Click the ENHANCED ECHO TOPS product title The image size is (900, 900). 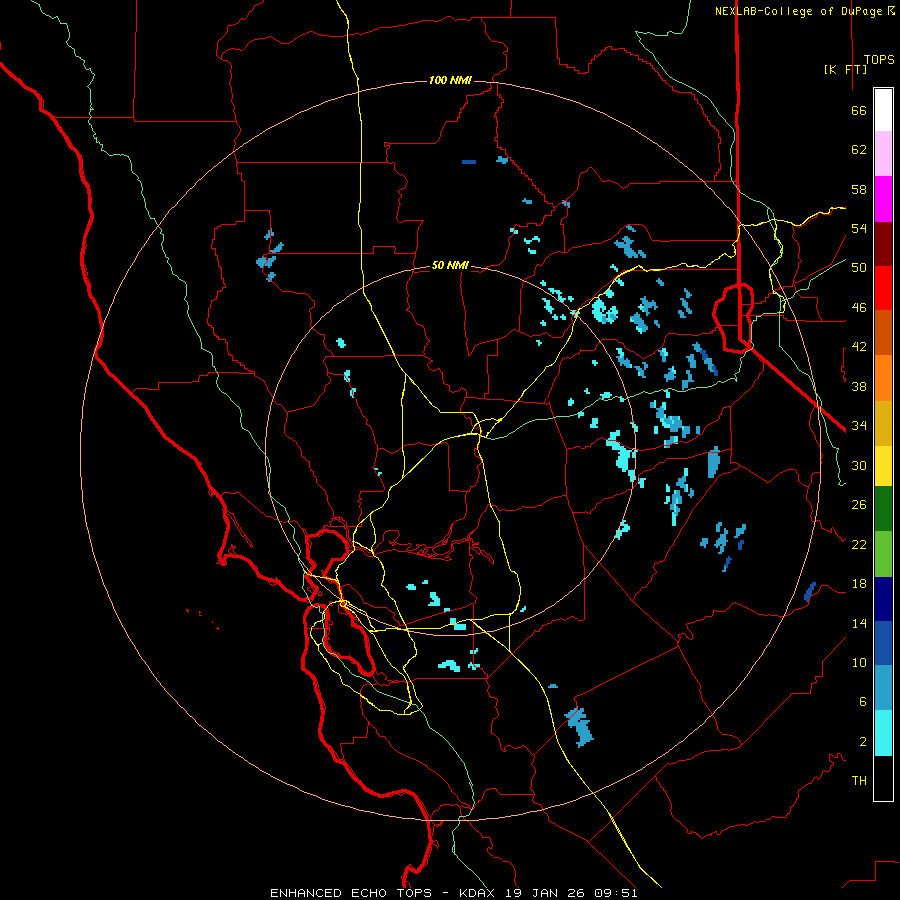[351, 893]
